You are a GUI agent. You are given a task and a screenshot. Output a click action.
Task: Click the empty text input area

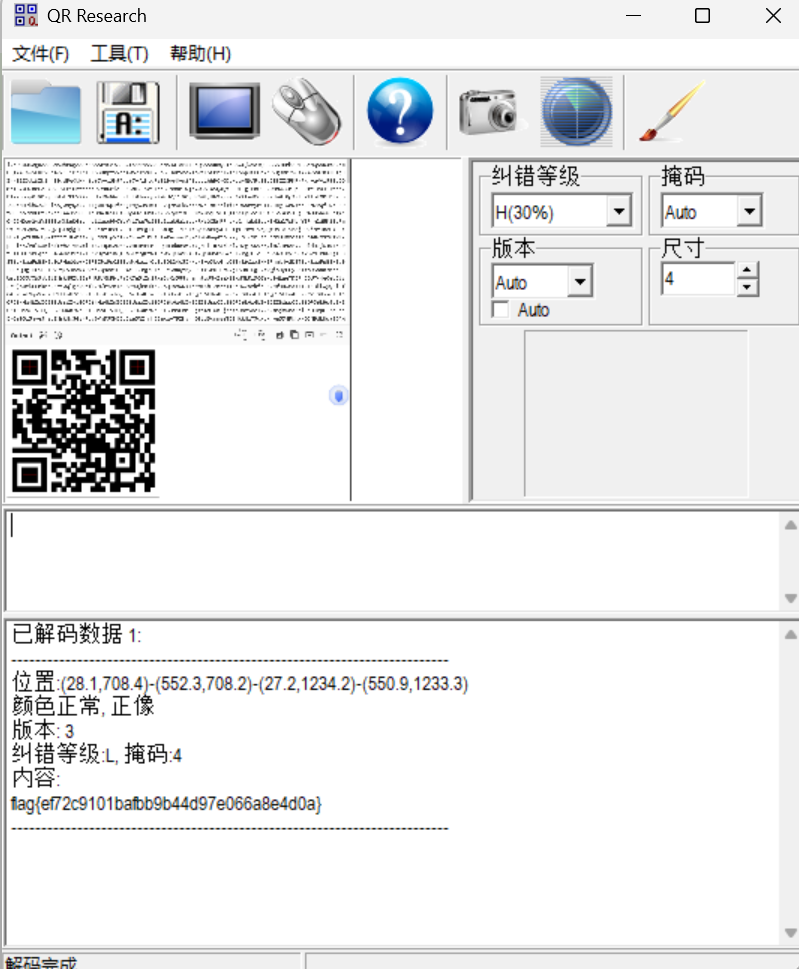393,560
